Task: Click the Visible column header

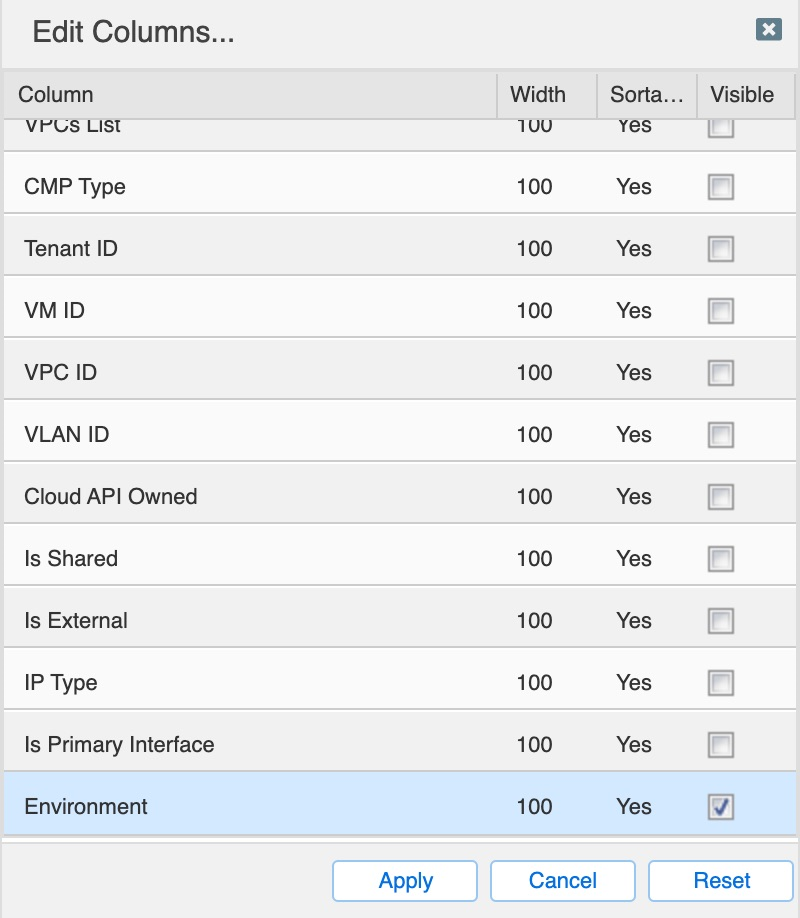Action: point(742,95)
